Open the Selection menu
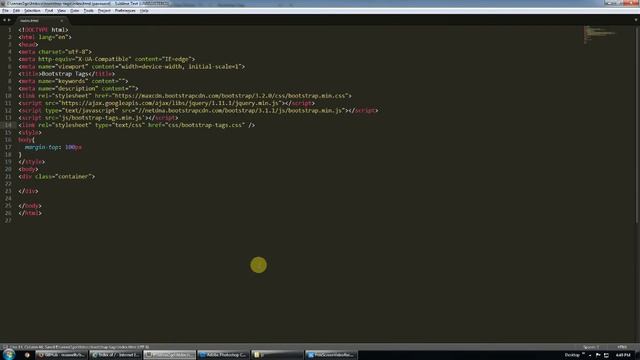Viewport: 640px width, 360px height. pyautogui.click(x=32, y=11)
